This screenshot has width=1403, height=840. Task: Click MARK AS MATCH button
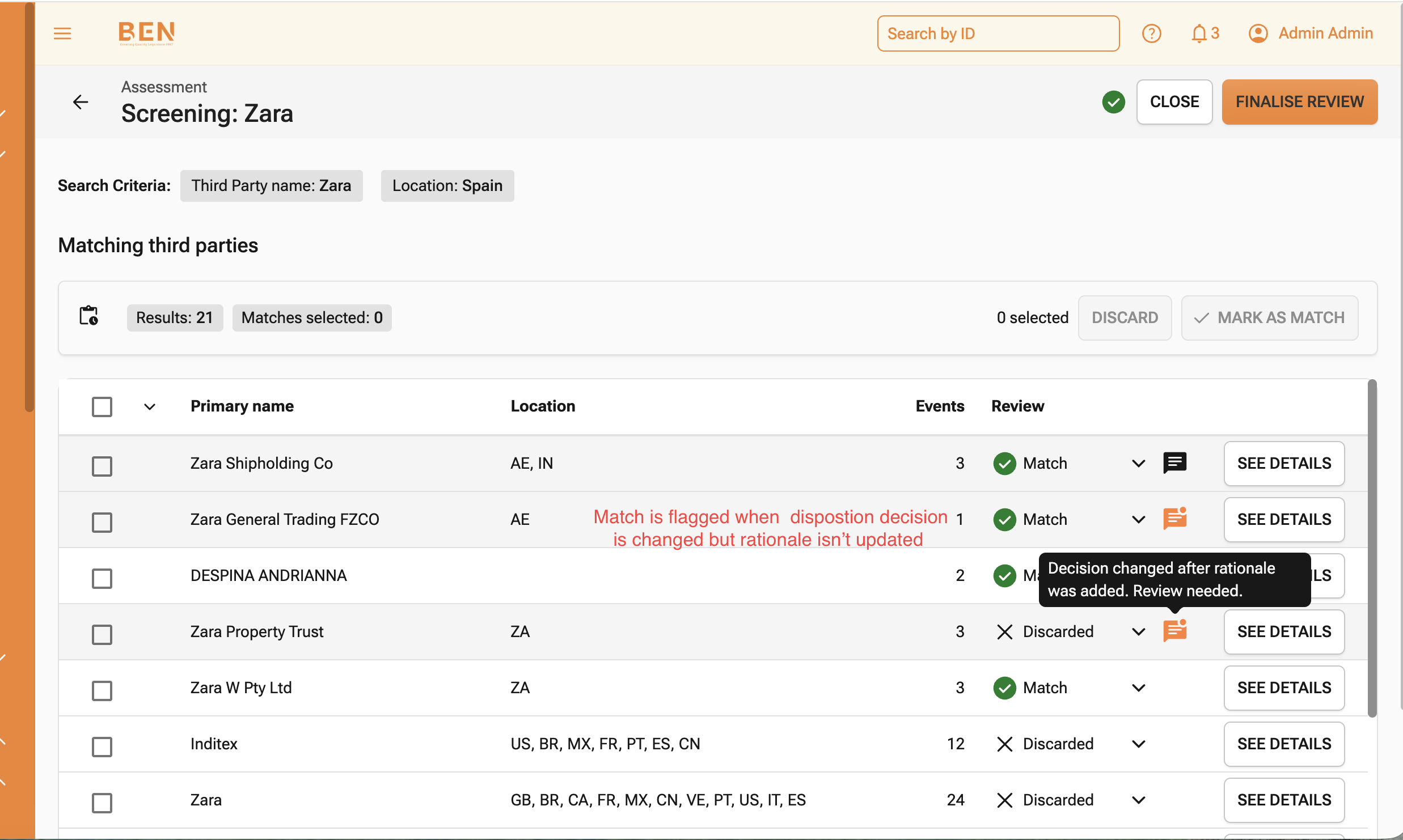(1270, 317)
